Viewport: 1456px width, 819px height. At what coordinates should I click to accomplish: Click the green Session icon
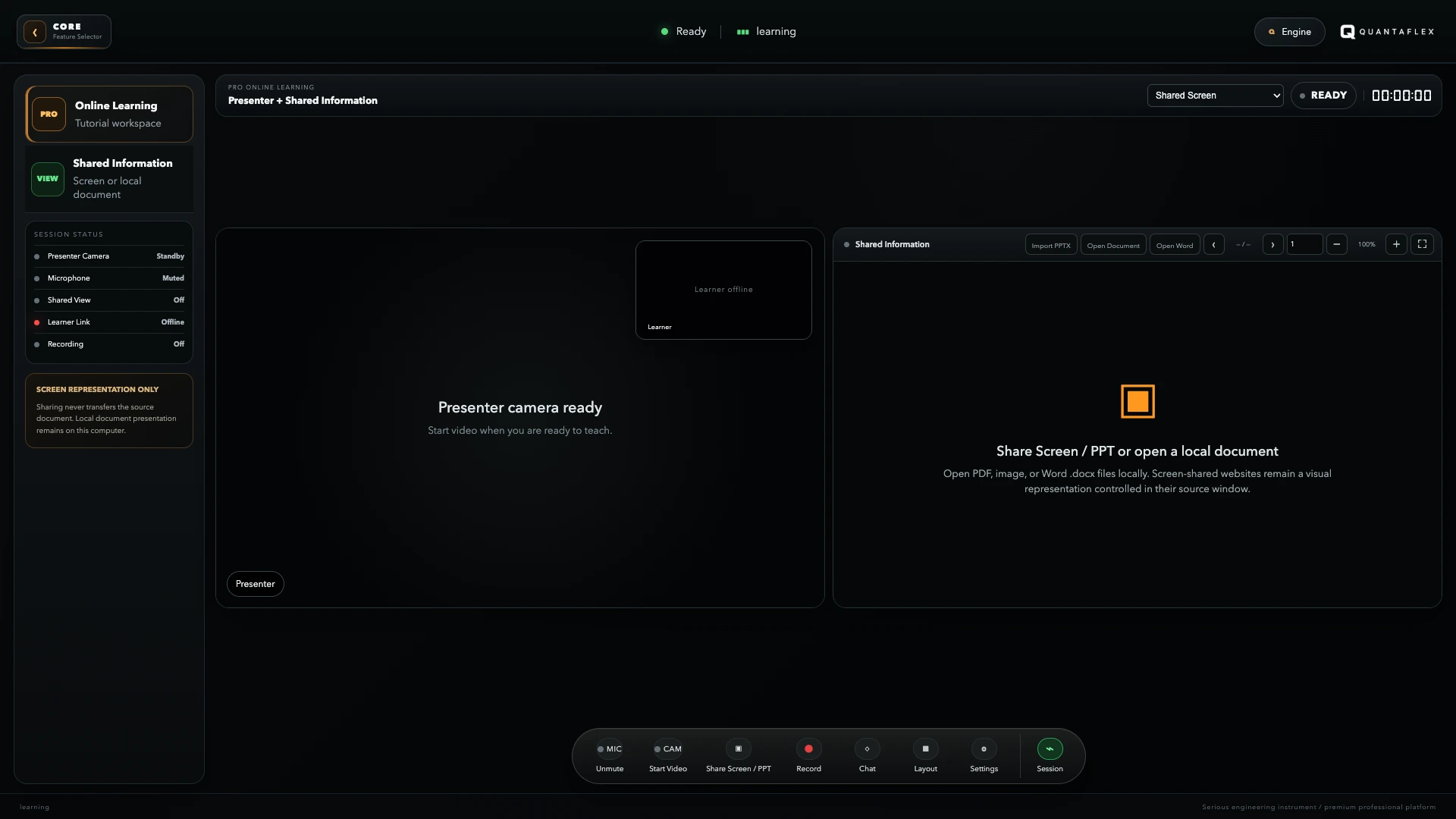(1050, 748)
